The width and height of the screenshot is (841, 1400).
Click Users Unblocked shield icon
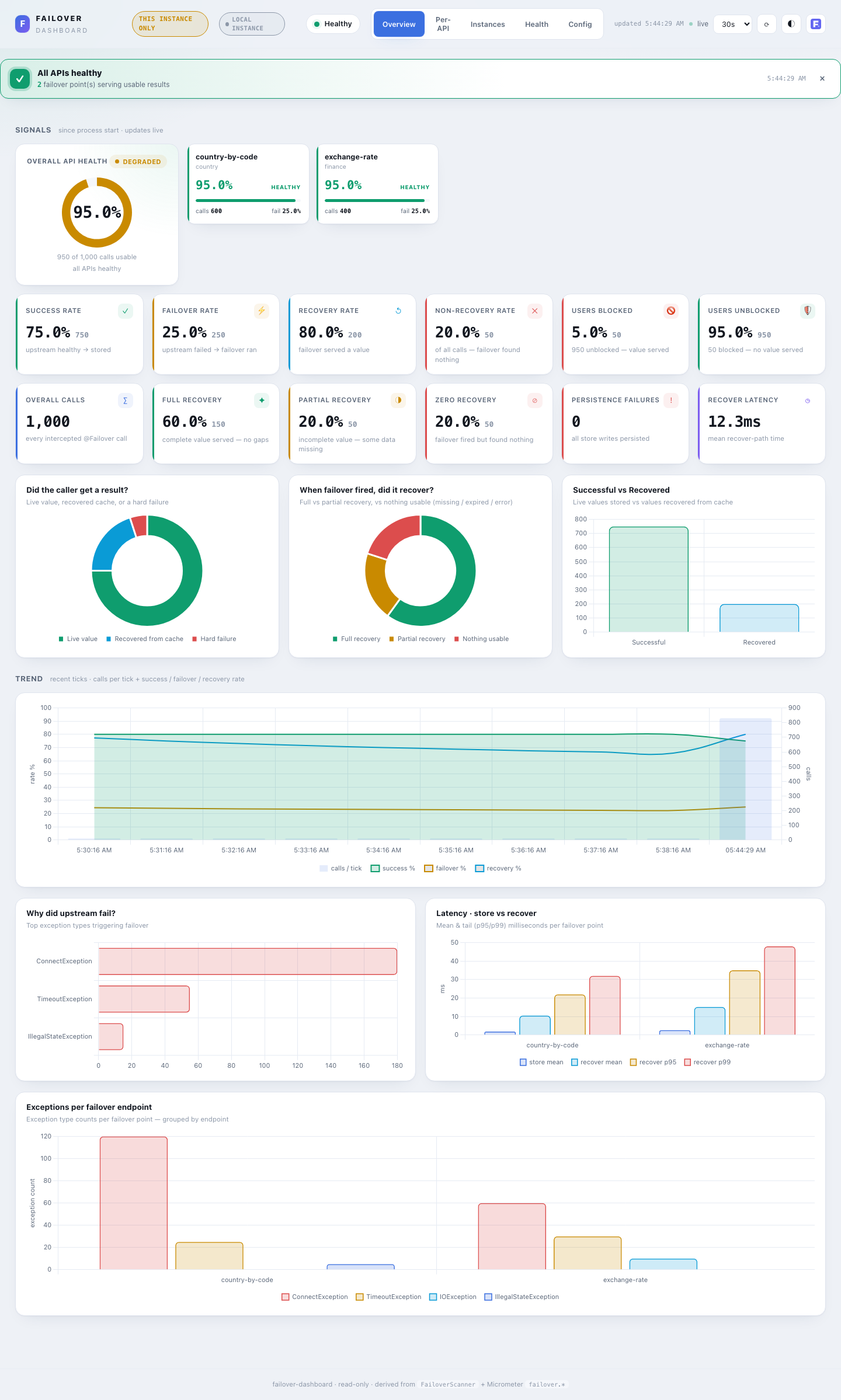click(808, 311)
